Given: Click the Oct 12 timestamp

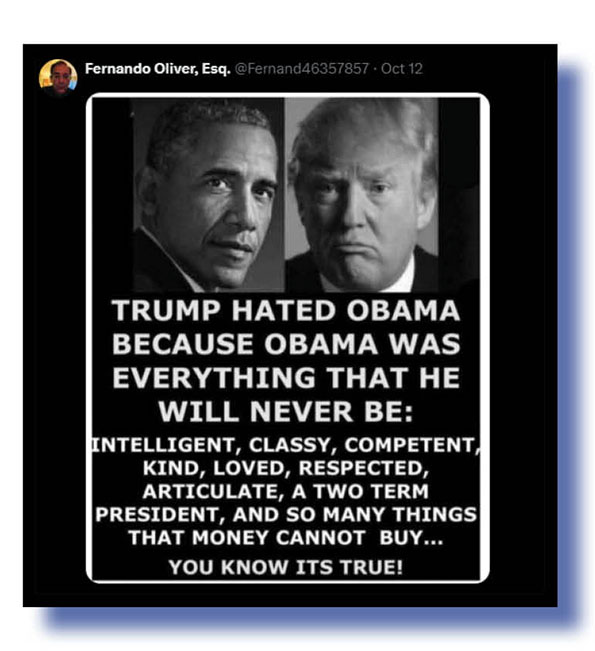Looking at the screenshot, I should [x=402, y=69].
